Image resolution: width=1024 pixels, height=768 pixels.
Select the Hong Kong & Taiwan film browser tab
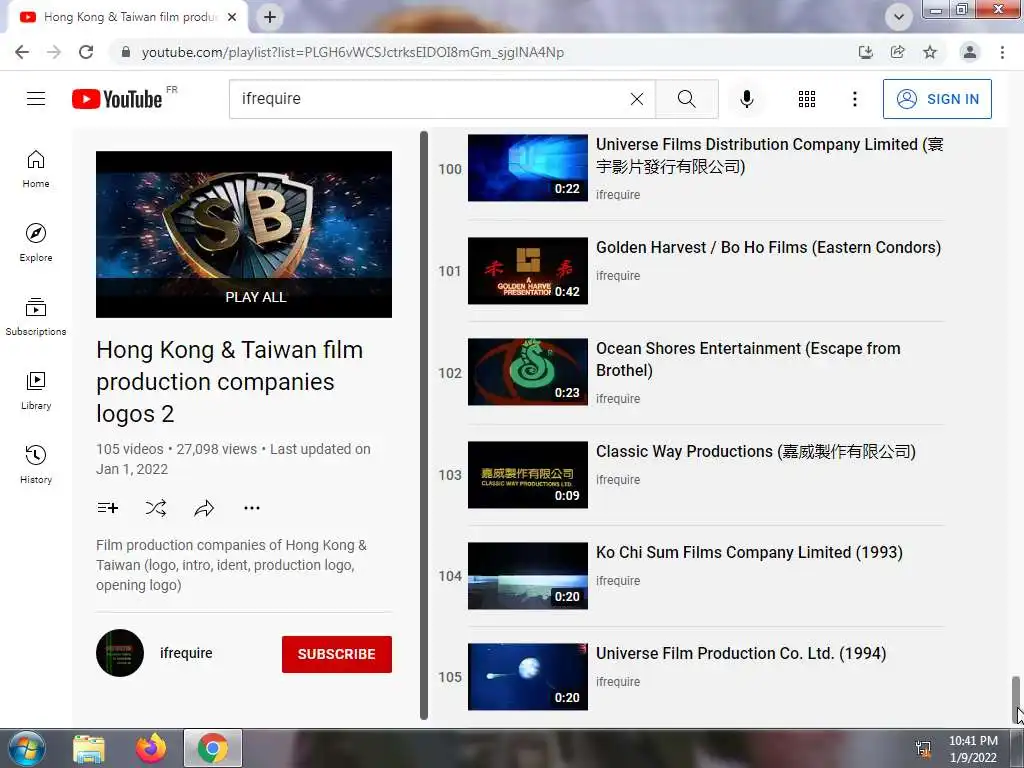pos(127,17)
